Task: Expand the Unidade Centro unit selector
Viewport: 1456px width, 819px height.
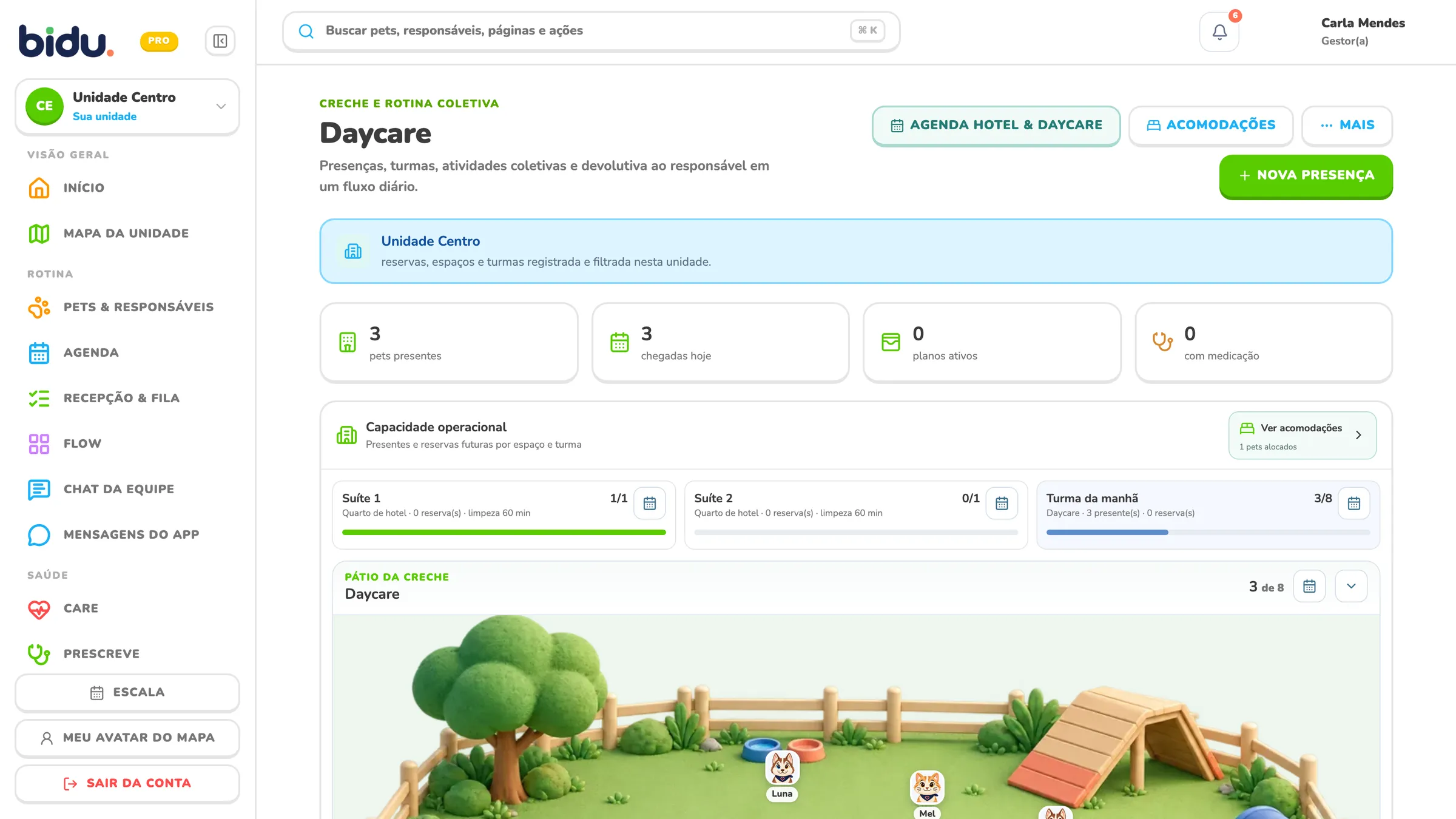Action: click(127, 106)
